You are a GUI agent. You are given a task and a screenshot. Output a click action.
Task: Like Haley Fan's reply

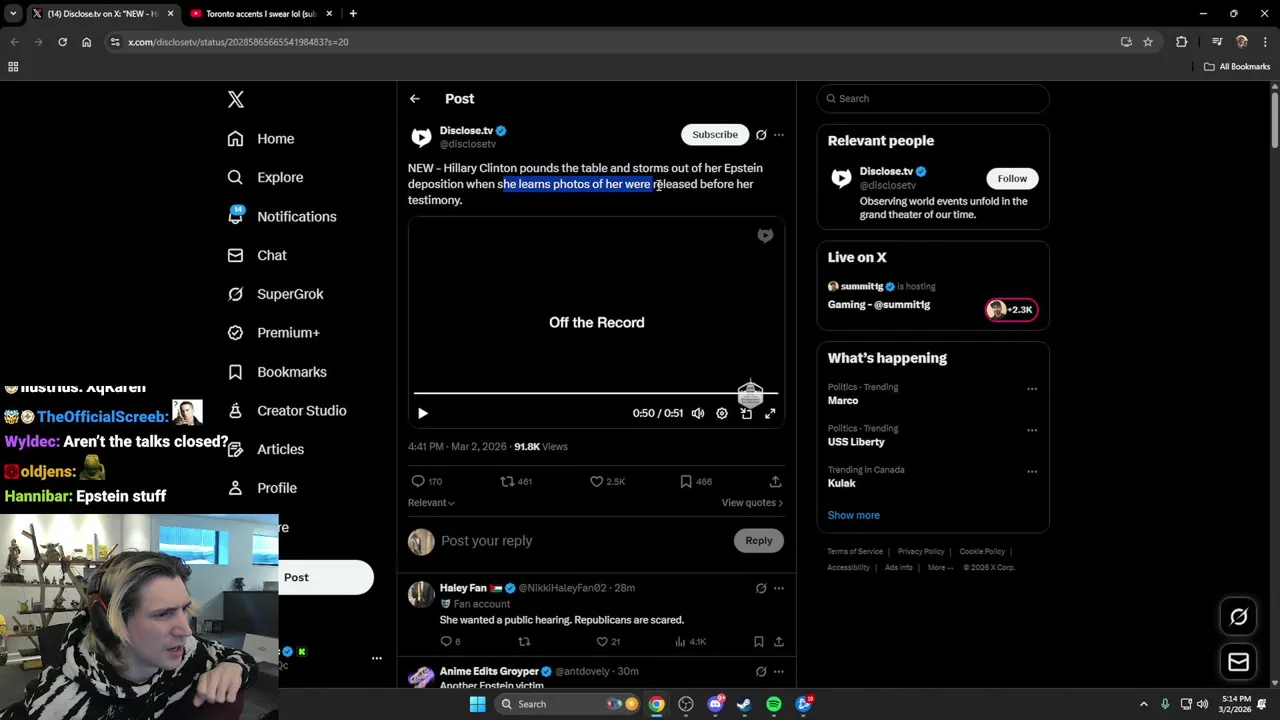point(608,642)
